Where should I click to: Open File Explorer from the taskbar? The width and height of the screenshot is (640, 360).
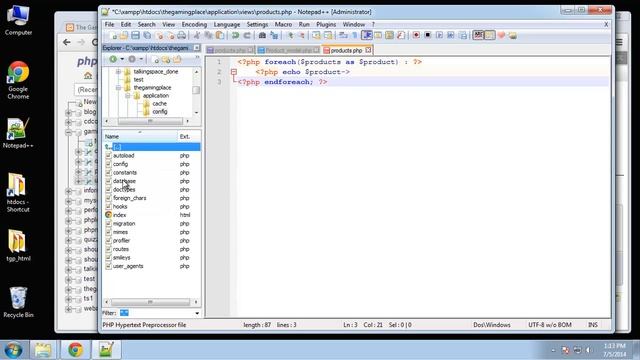click(43, 350)
